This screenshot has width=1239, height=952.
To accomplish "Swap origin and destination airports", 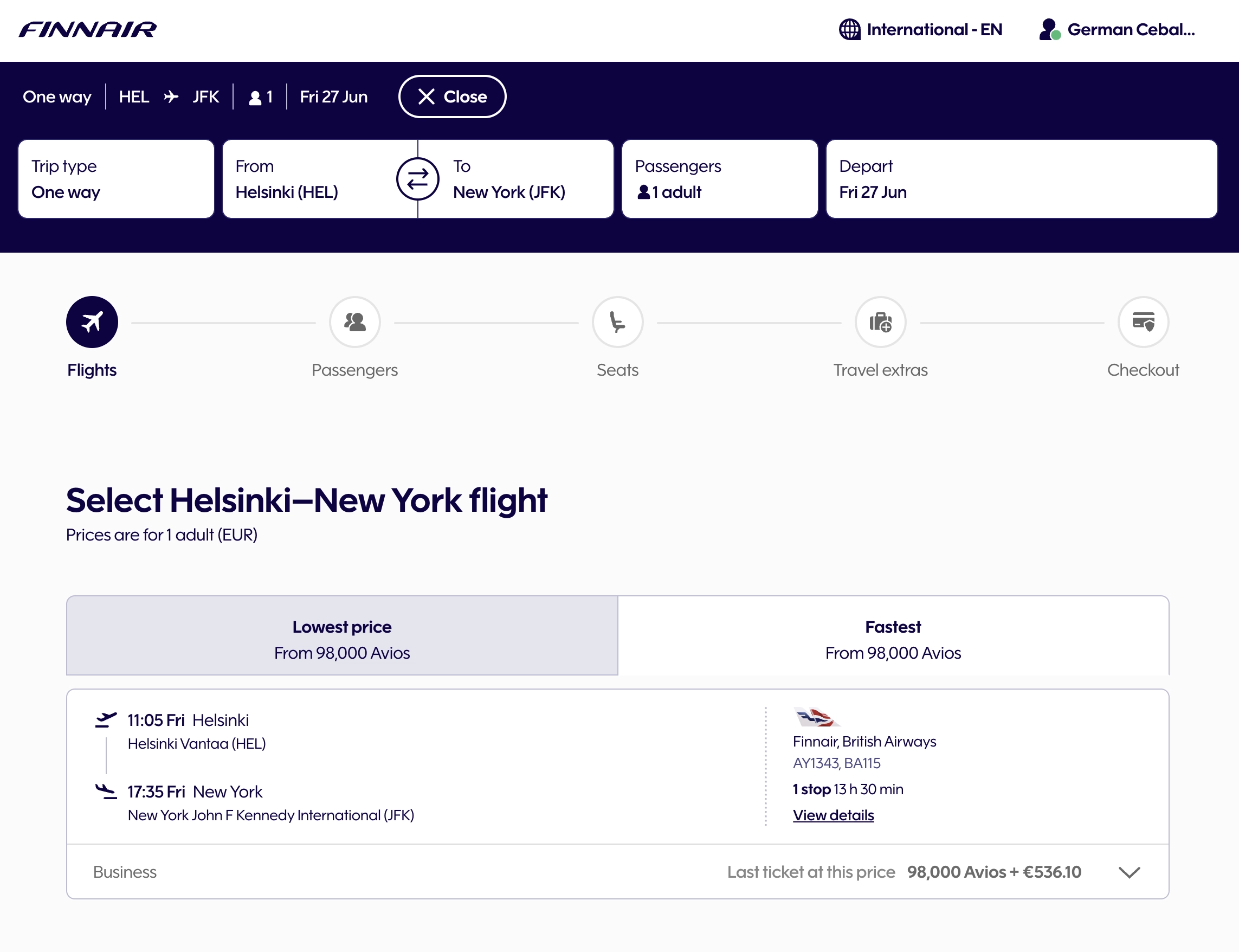I will tap(417, 179).
